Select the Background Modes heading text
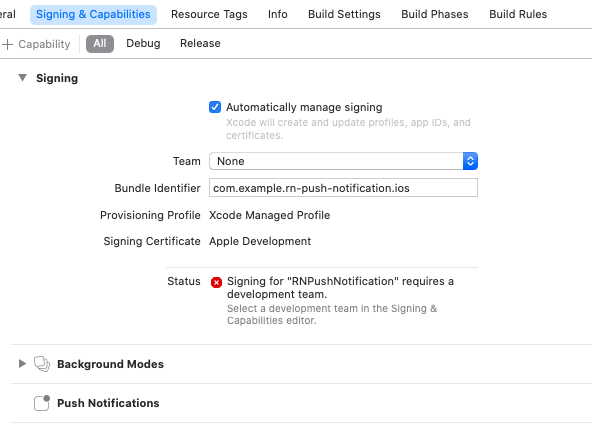Viewport: 592px width, 443px height. [x=110, y=364]
